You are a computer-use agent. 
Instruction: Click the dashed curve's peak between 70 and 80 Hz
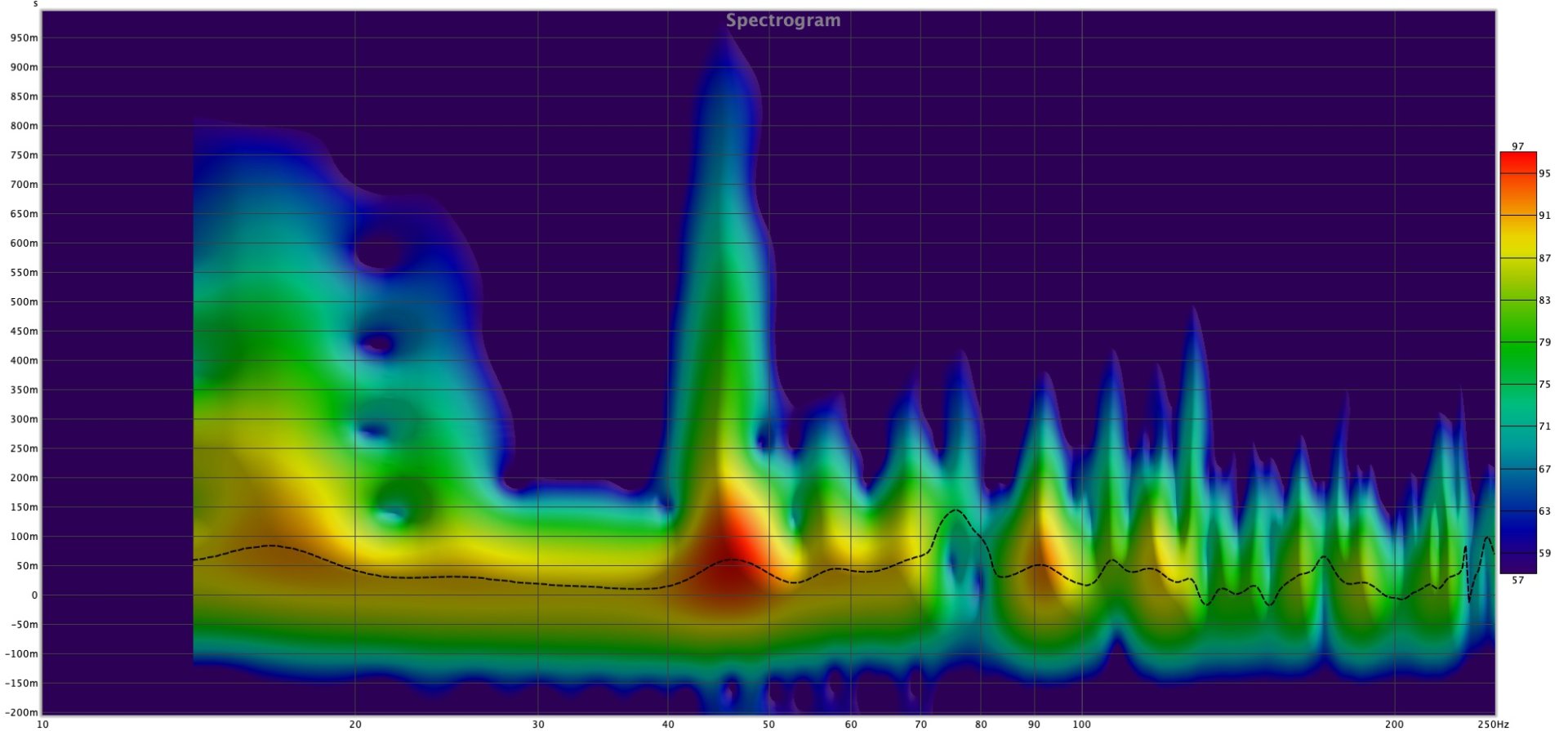955,510
